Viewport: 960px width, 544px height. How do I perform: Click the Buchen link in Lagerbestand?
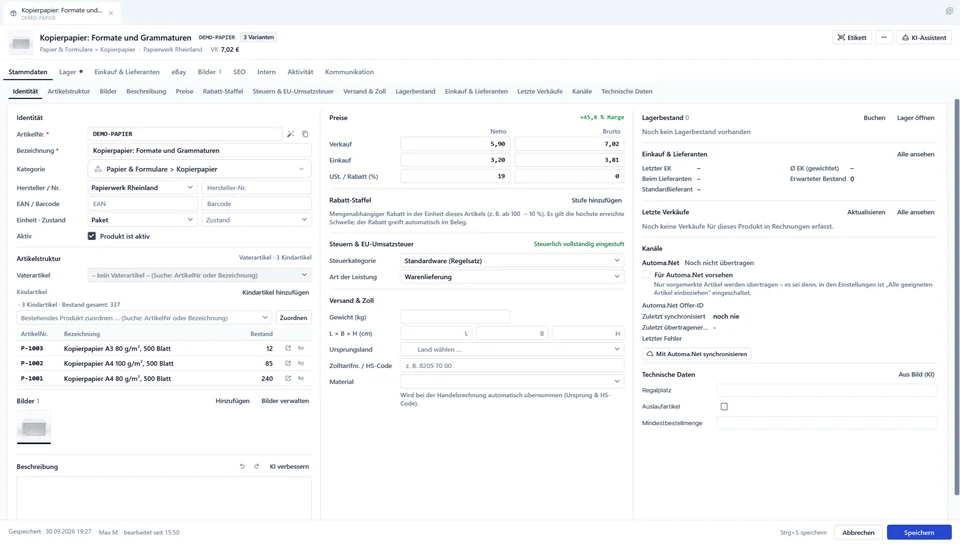(874, 117)
